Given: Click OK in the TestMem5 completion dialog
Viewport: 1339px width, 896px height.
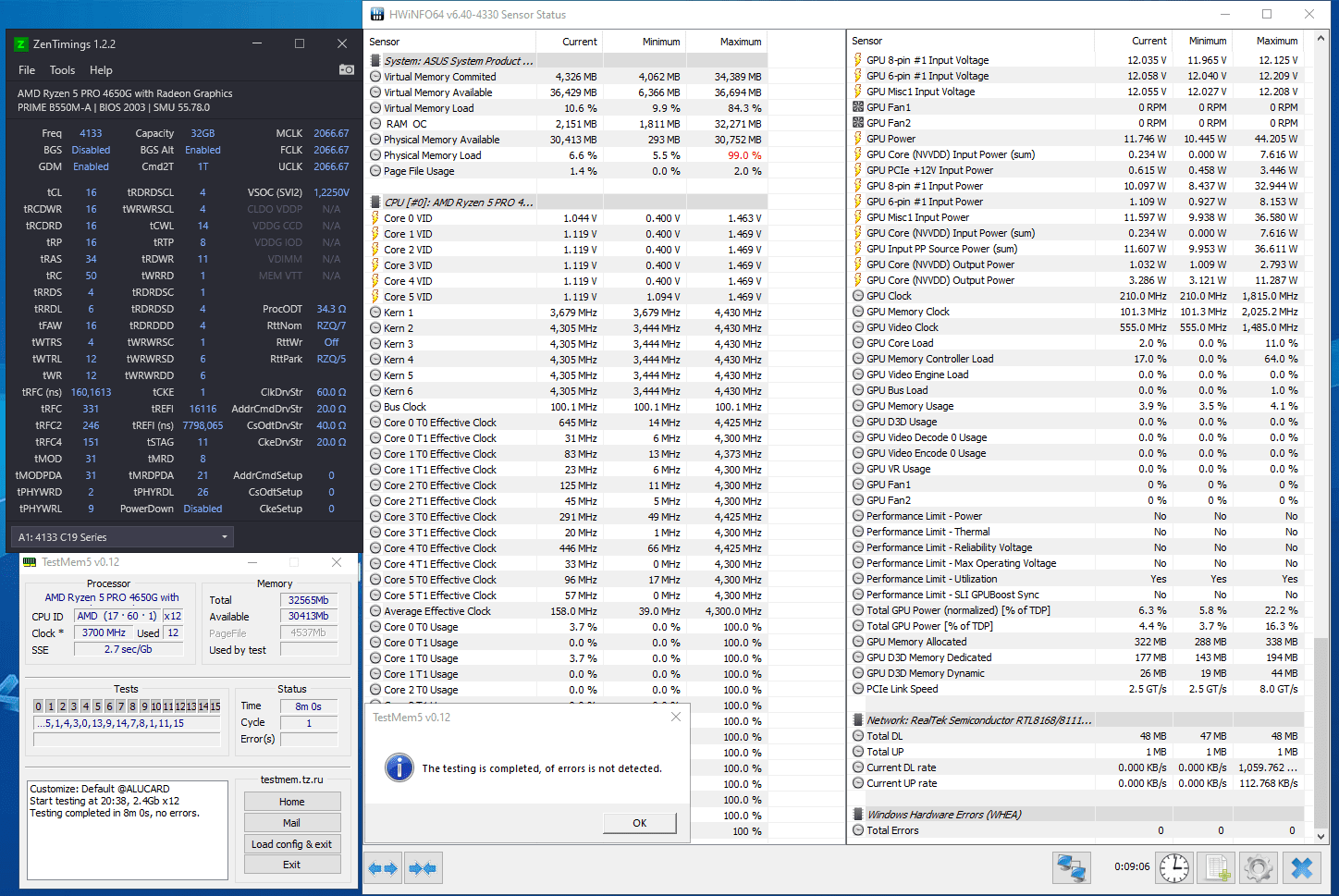Looking at the screenshot, I should (640, 823).
